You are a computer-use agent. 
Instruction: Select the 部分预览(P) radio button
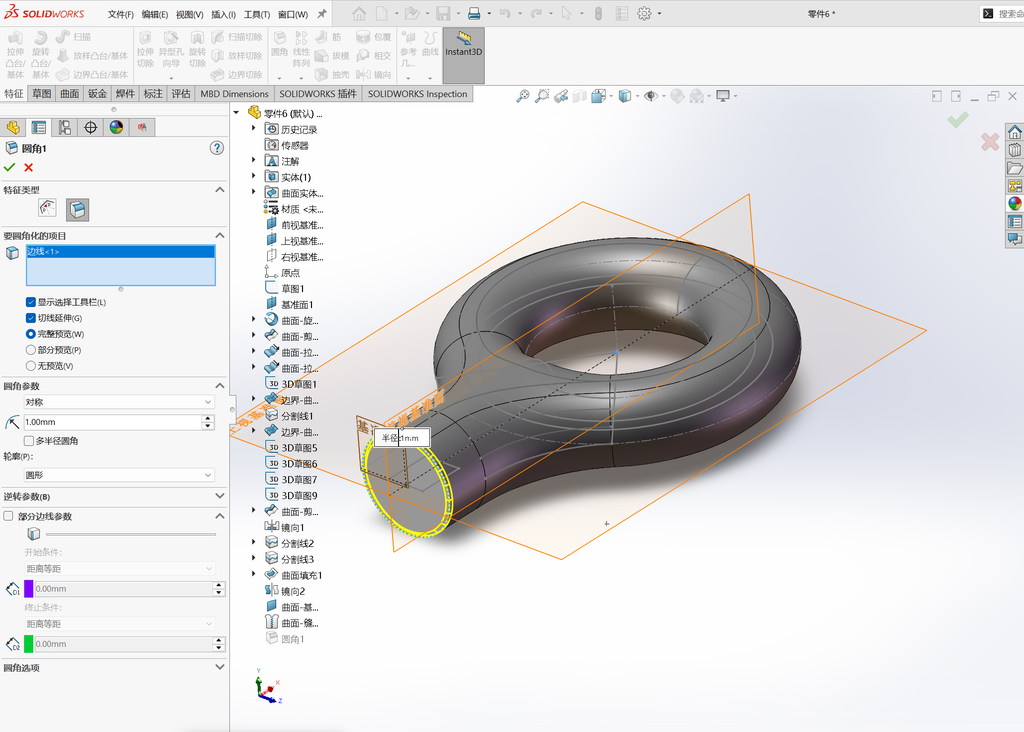(31, 350)
